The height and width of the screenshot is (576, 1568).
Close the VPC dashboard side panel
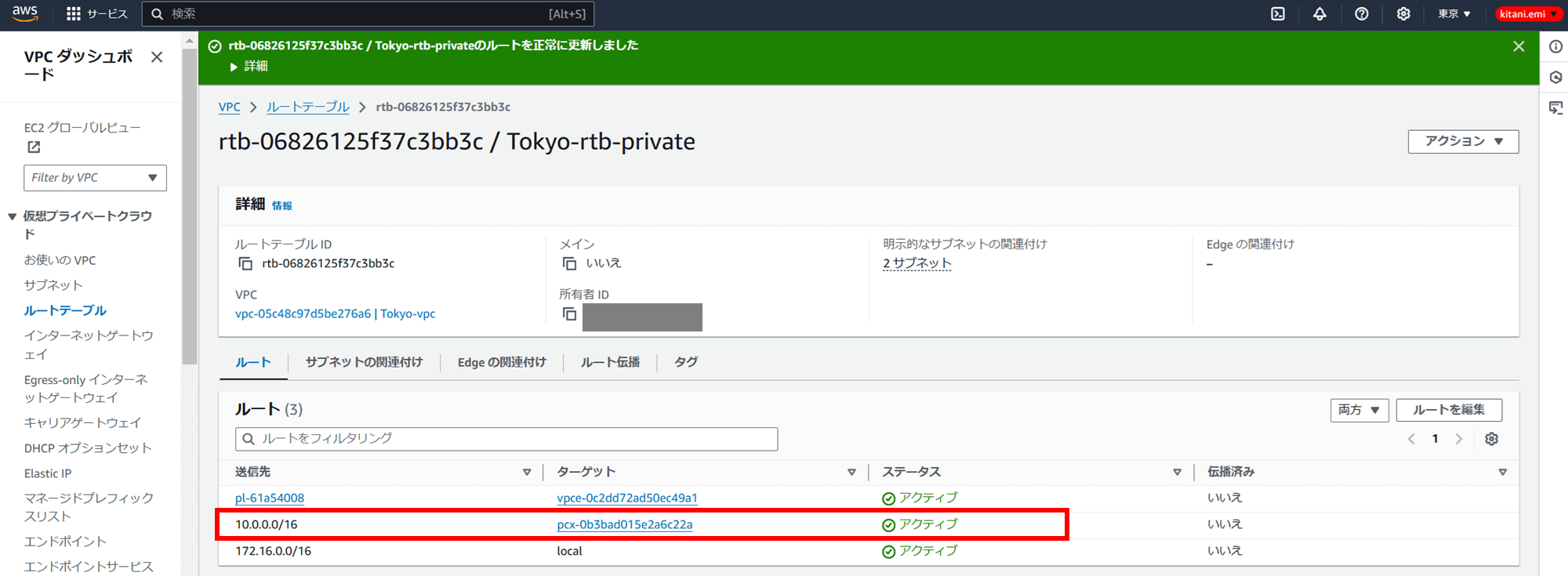pyautogui.click(x=157, y=57)
